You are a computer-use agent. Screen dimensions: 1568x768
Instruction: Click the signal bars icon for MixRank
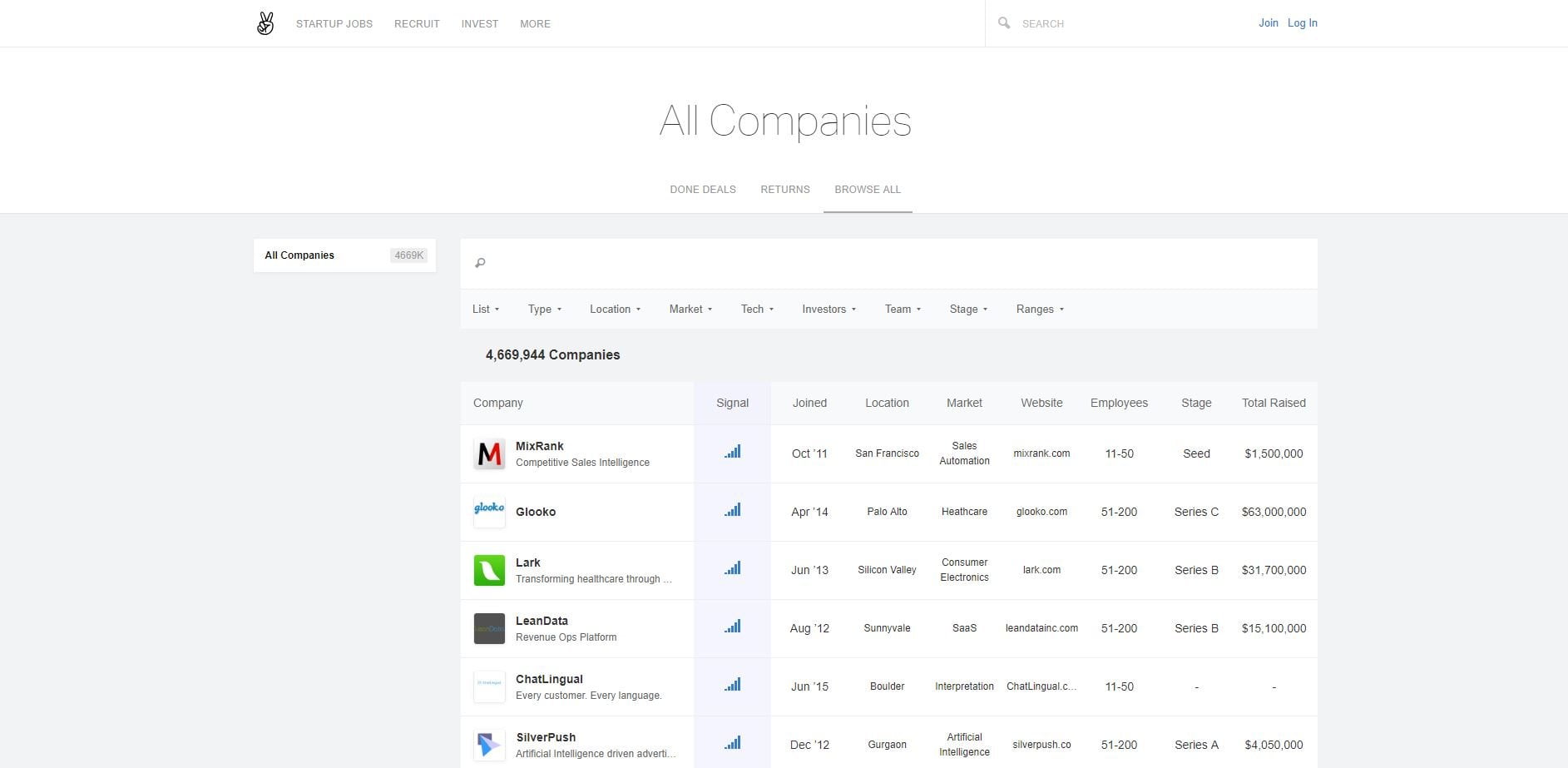click(x=732, y=452)
